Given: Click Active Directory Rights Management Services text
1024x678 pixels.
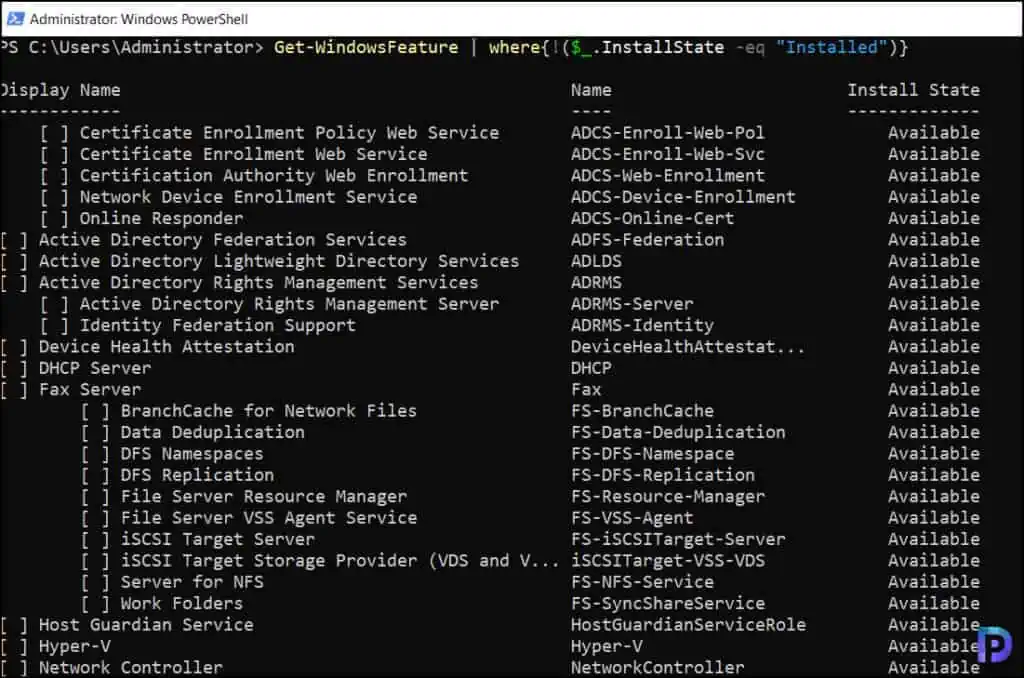Looking at the screenshot, I should coord(259,282).
